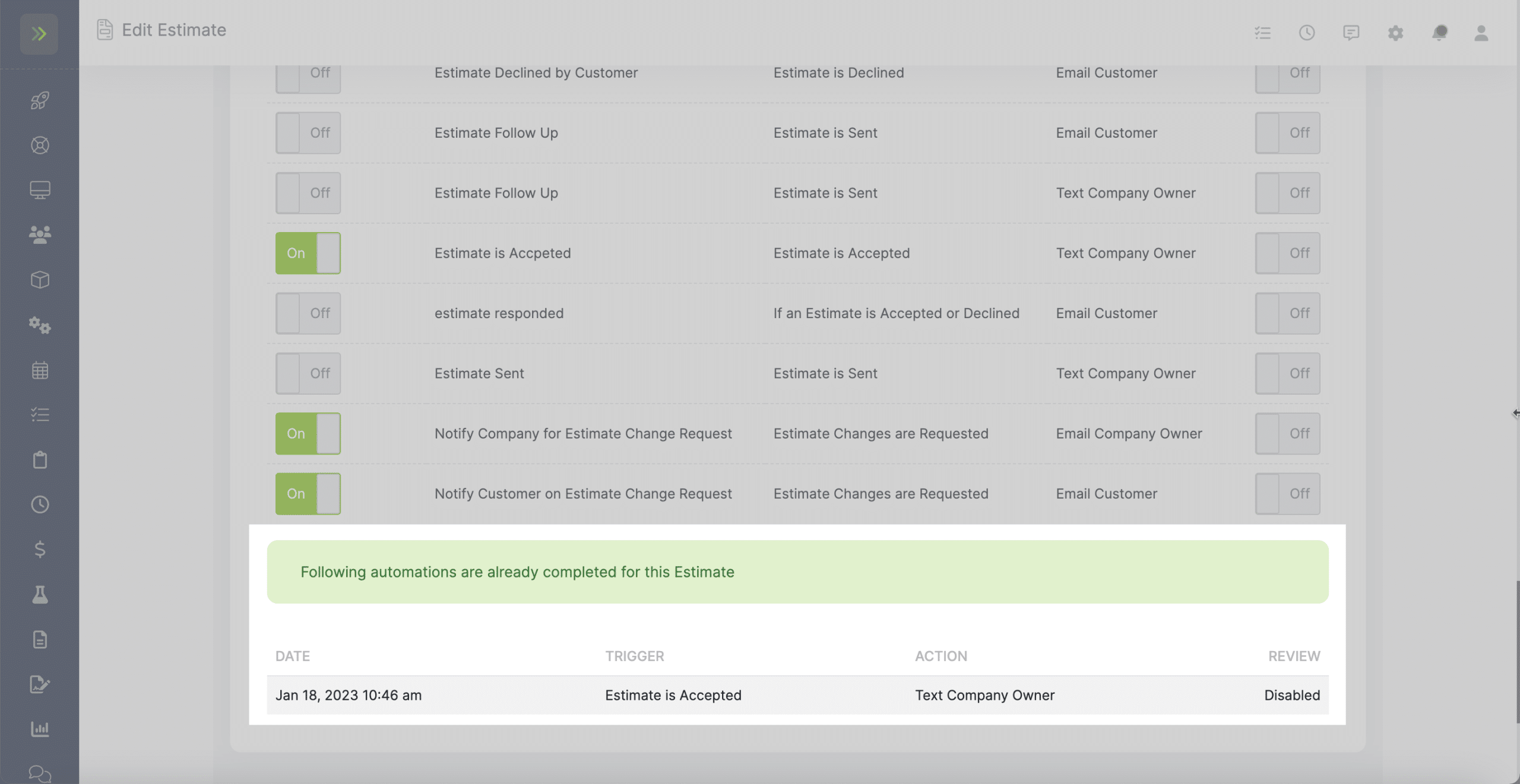Click 'Estimate is Declined' trigger text
This screenshot has width=1520, height=784.
838,72
